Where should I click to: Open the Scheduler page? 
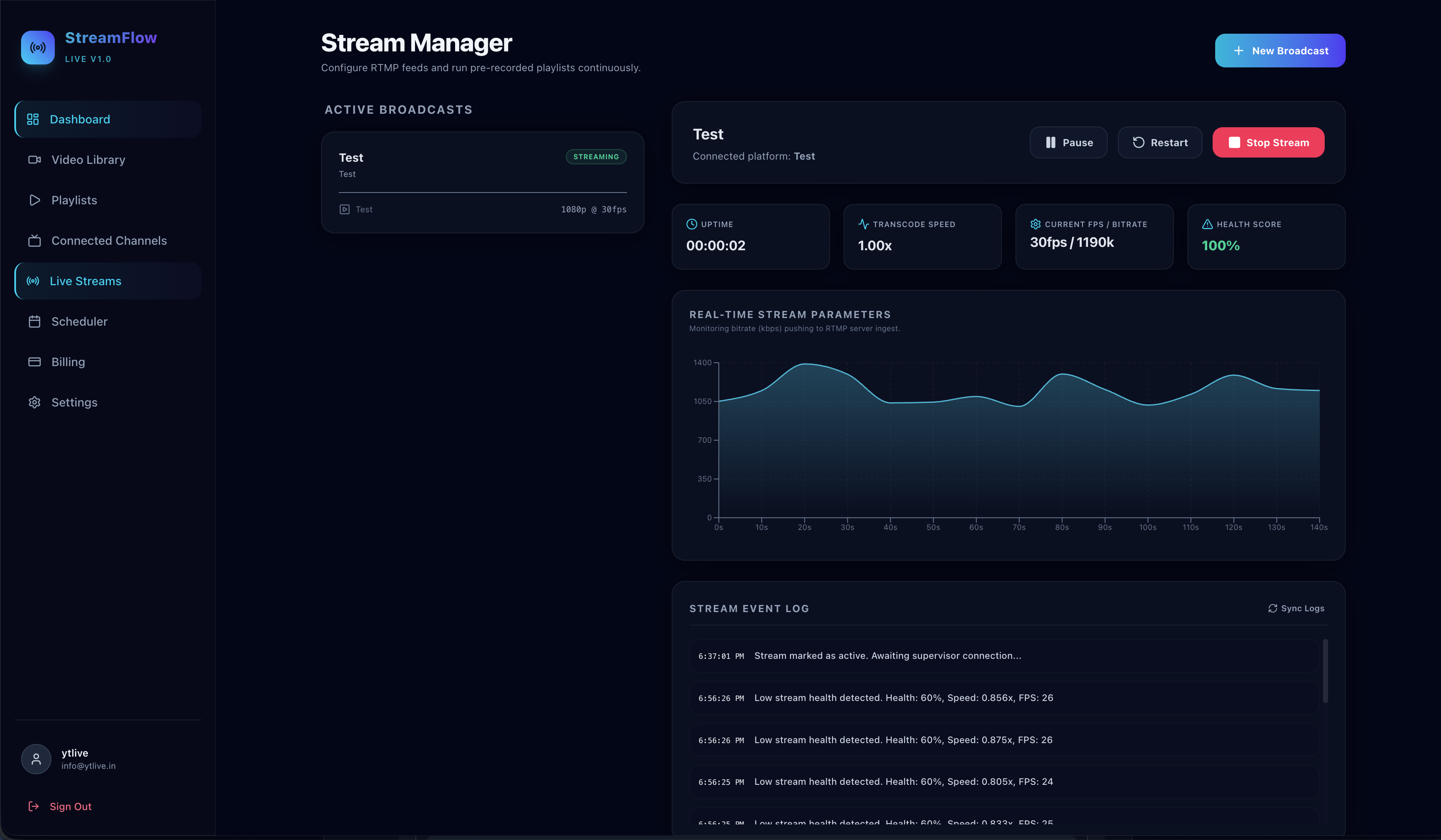(x=108, y=321)
